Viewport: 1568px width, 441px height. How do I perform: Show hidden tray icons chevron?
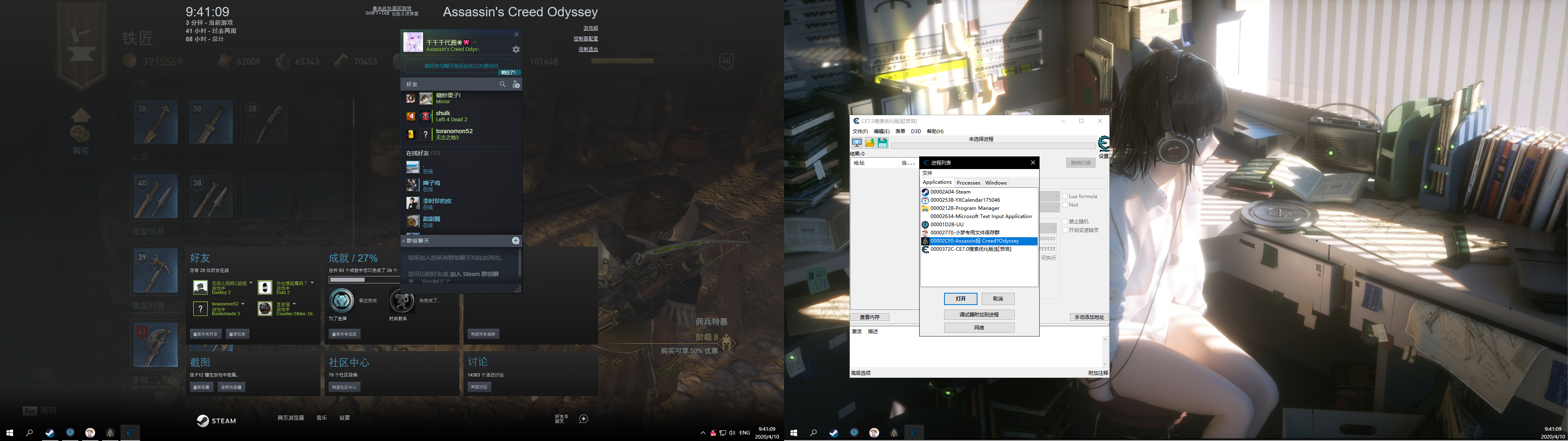pos(703,433)
